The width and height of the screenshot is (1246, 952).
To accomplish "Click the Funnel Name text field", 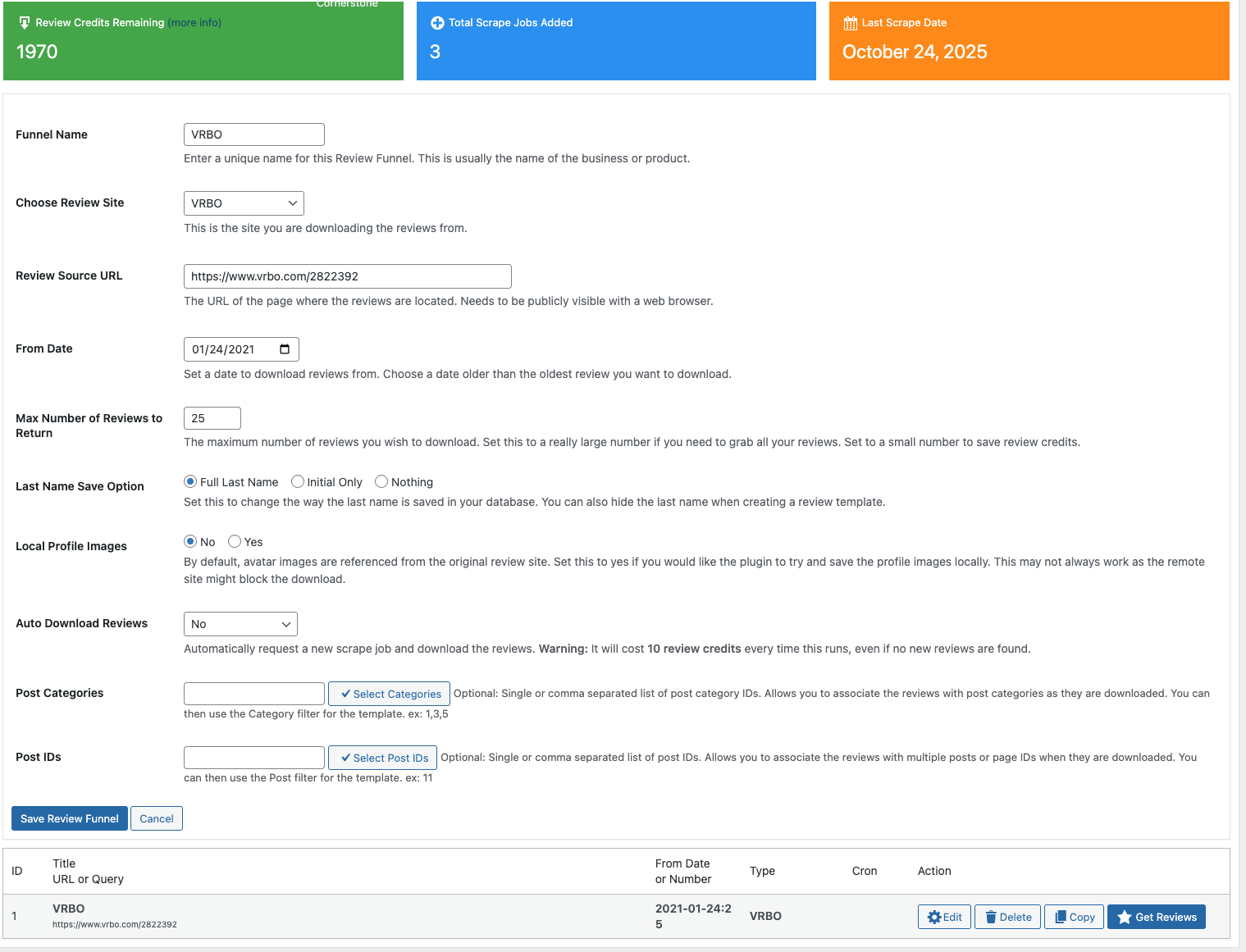I will [x=254, y=134].
